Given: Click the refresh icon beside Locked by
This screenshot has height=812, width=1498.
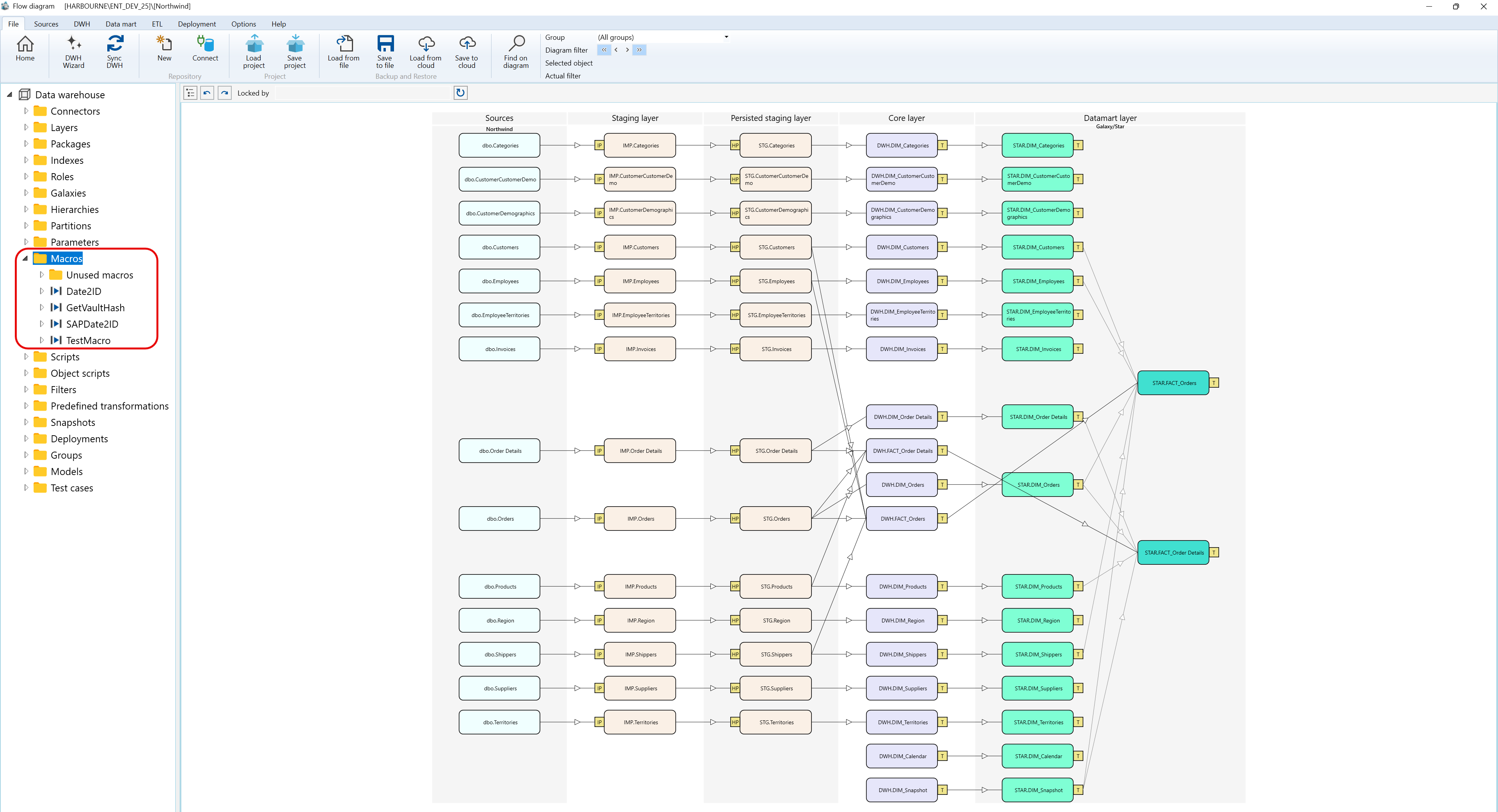Looking at the screenshot, I should tap(461, 93).
